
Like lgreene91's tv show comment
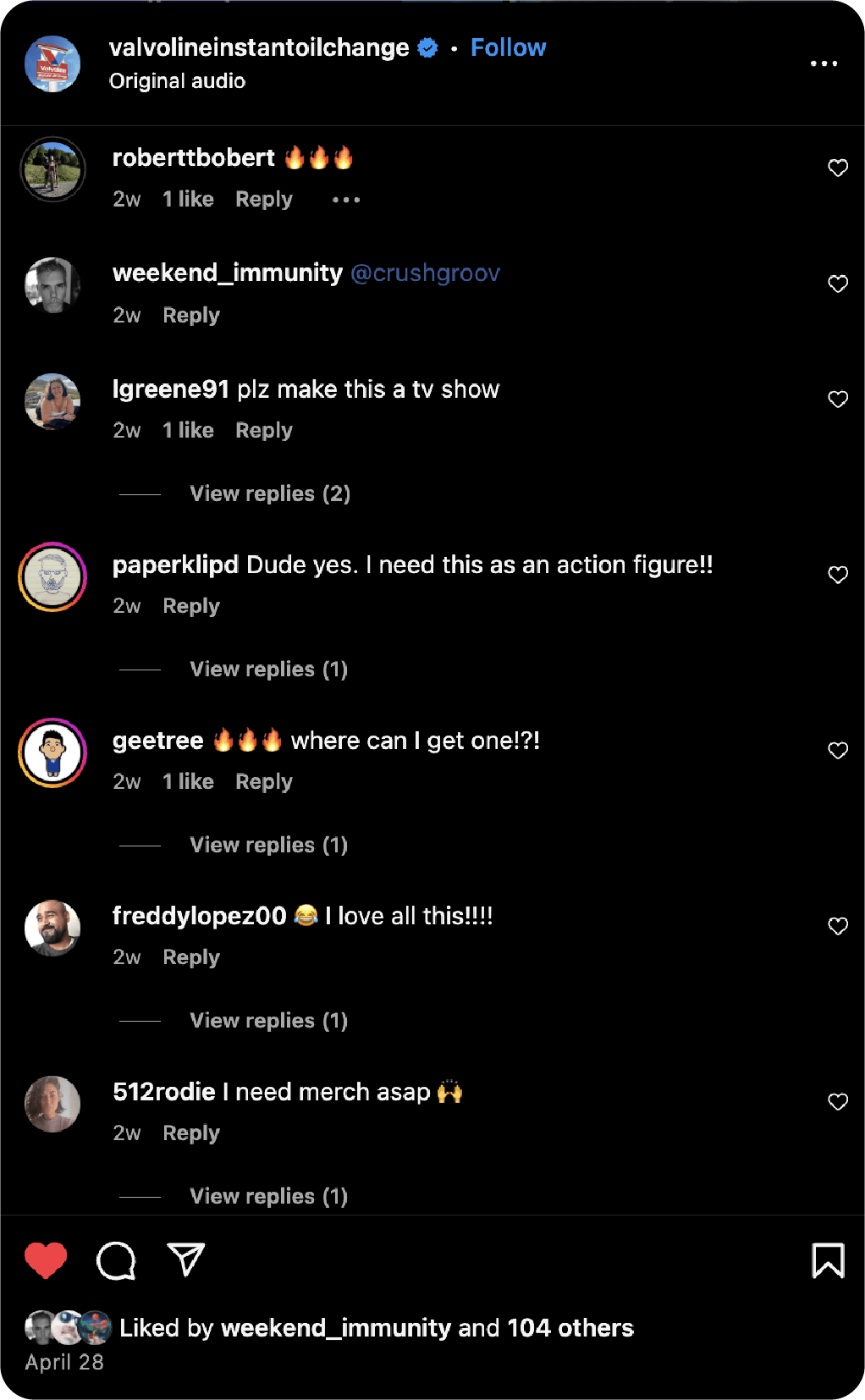(838, 400)
